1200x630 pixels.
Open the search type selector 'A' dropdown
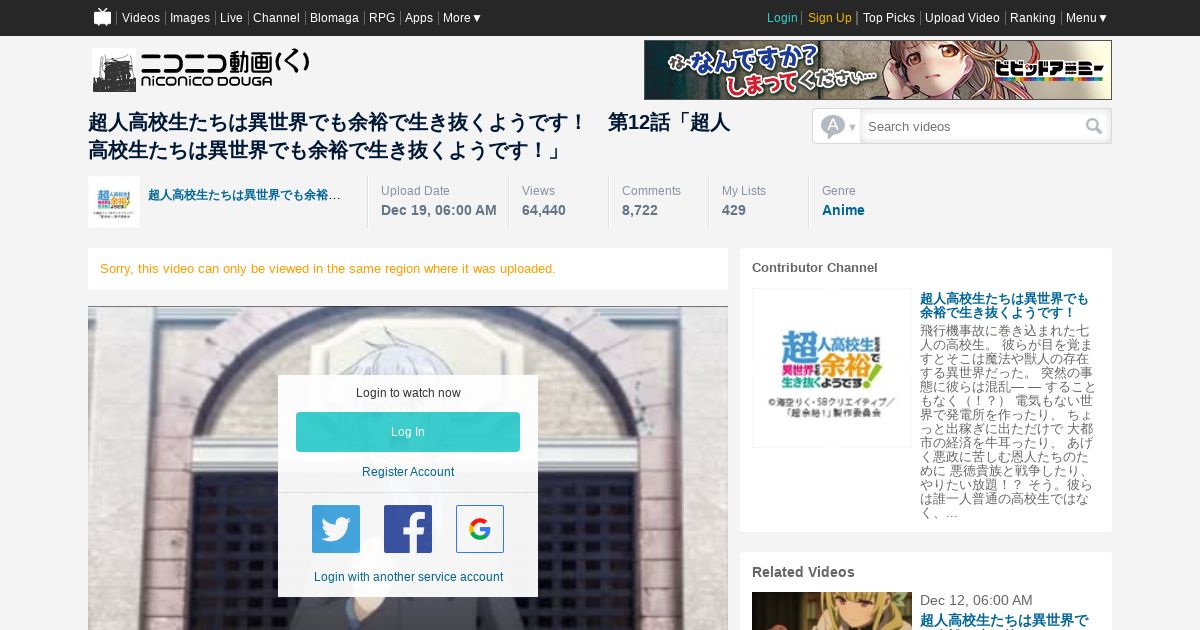pyautogui.click(x=837, y=126)
